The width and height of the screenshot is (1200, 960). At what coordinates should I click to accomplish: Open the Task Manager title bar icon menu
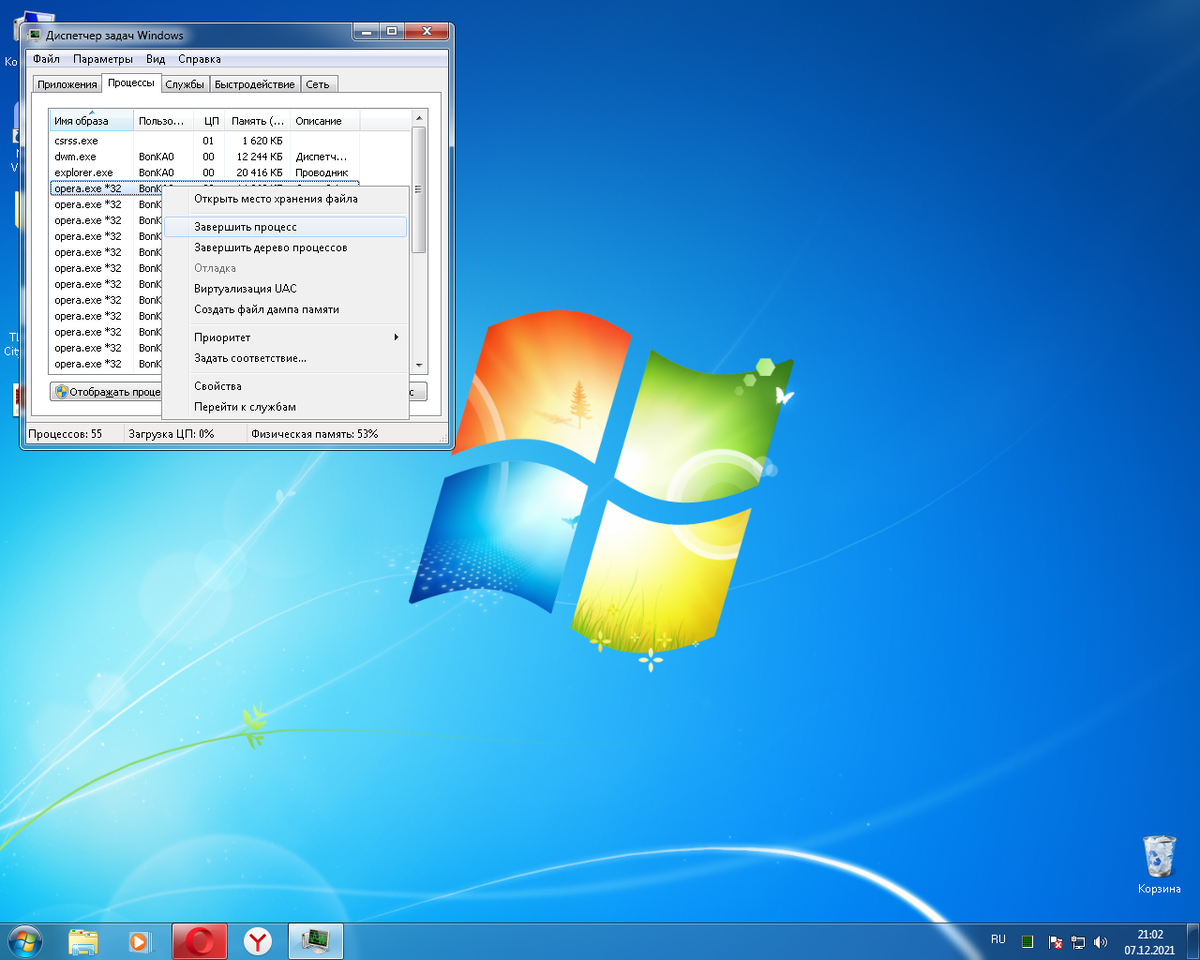pyautogui.click(x=35, y=35)
